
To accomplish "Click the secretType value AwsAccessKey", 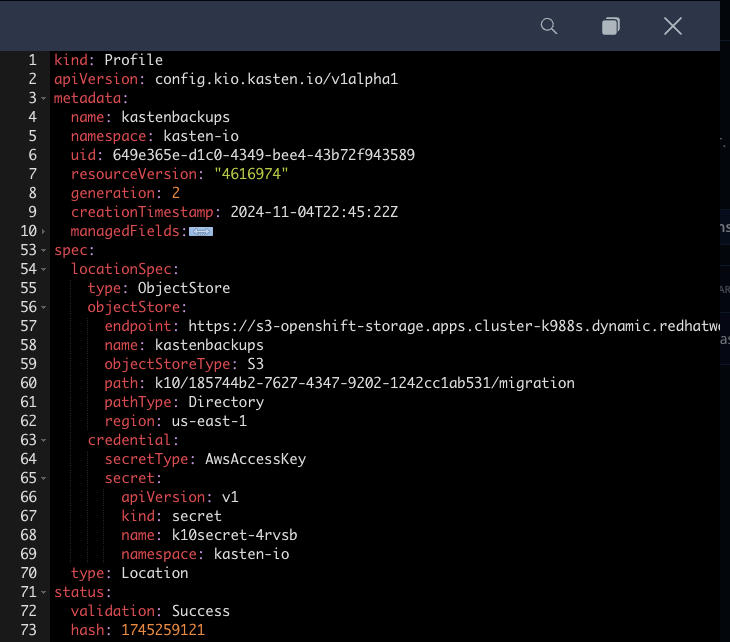I will (x=256, y=459).
